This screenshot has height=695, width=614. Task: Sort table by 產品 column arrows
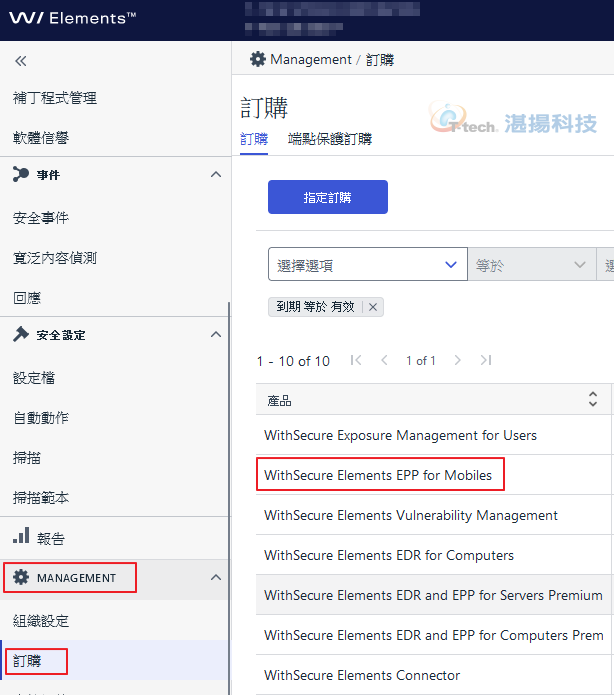[x=593, y=399]
